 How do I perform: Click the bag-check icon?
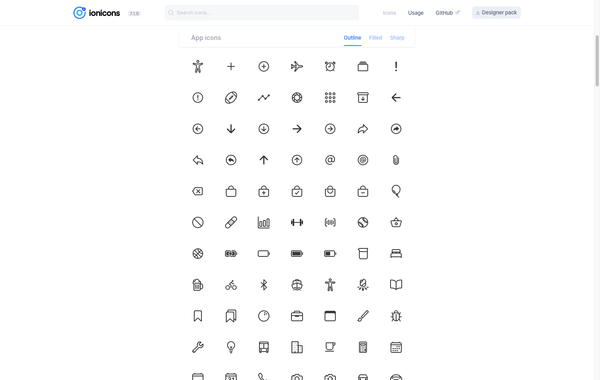[297, 191]
